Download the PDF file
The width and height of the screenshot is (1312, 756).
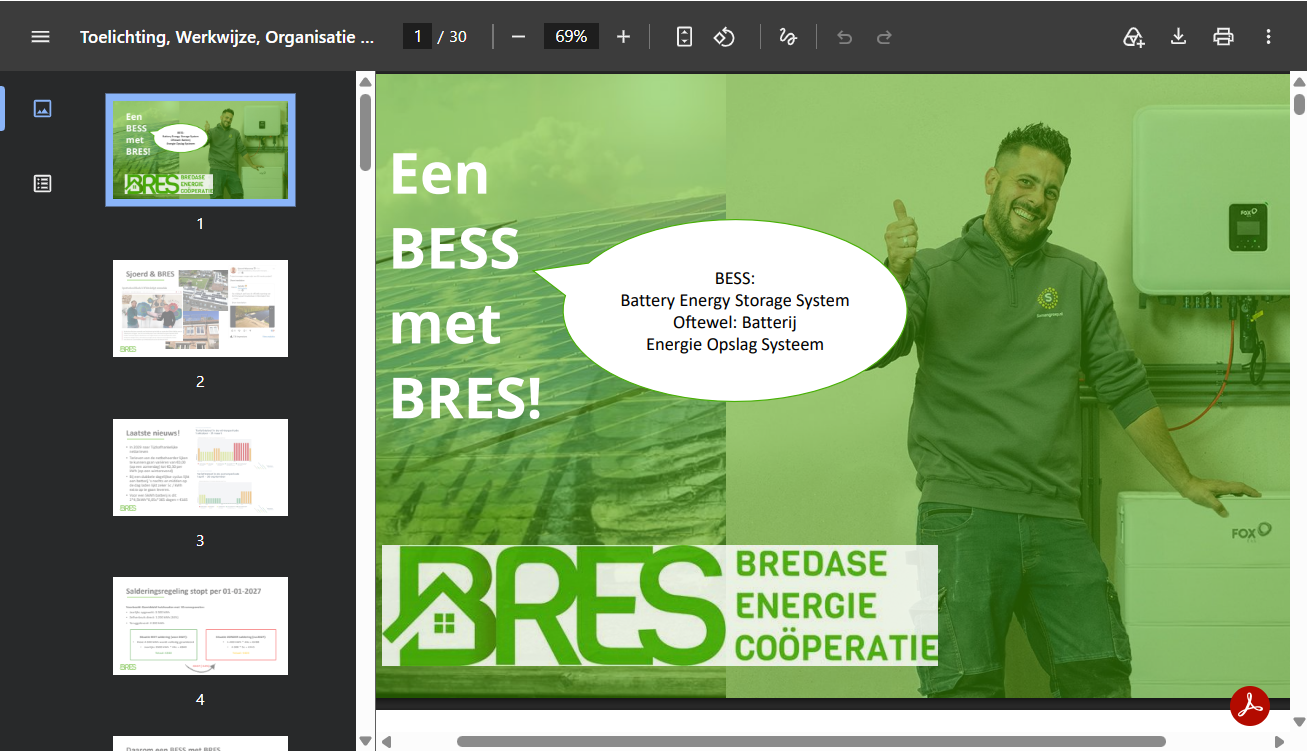tap(1178, 37)
